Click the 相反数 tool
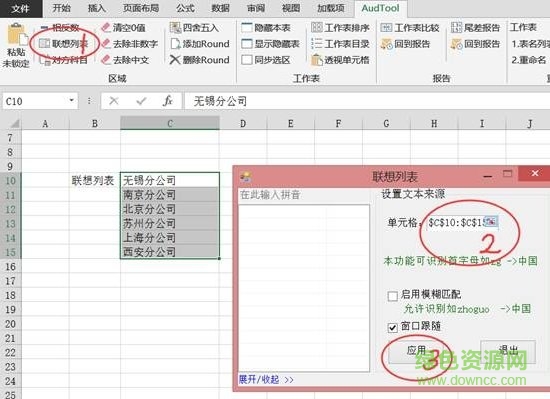550x399 pixels. pos(60,28)
